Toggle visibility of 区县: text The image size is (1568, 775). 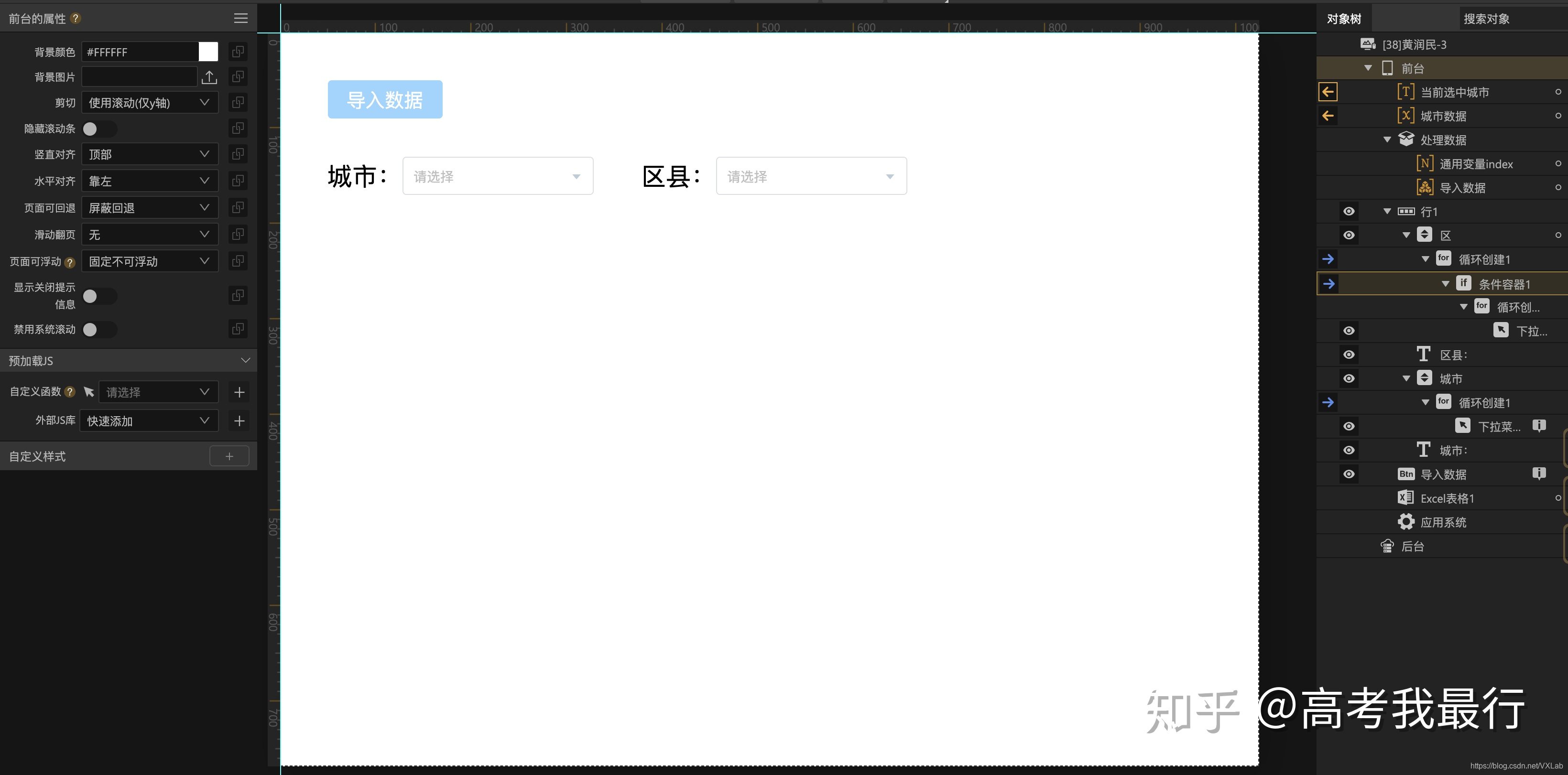1349,355
